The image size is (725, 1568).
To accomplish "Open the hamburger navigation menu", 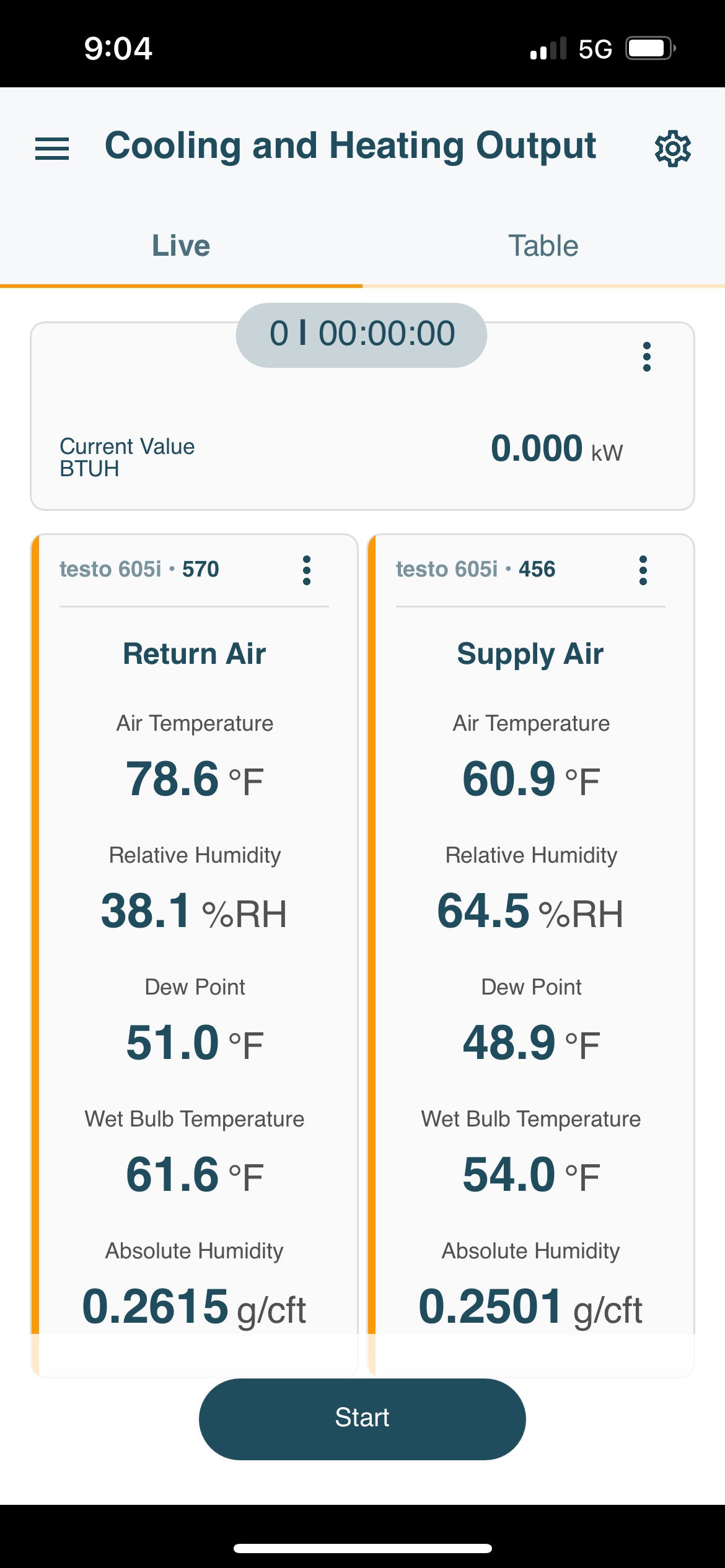I will (x=52, y=149).
